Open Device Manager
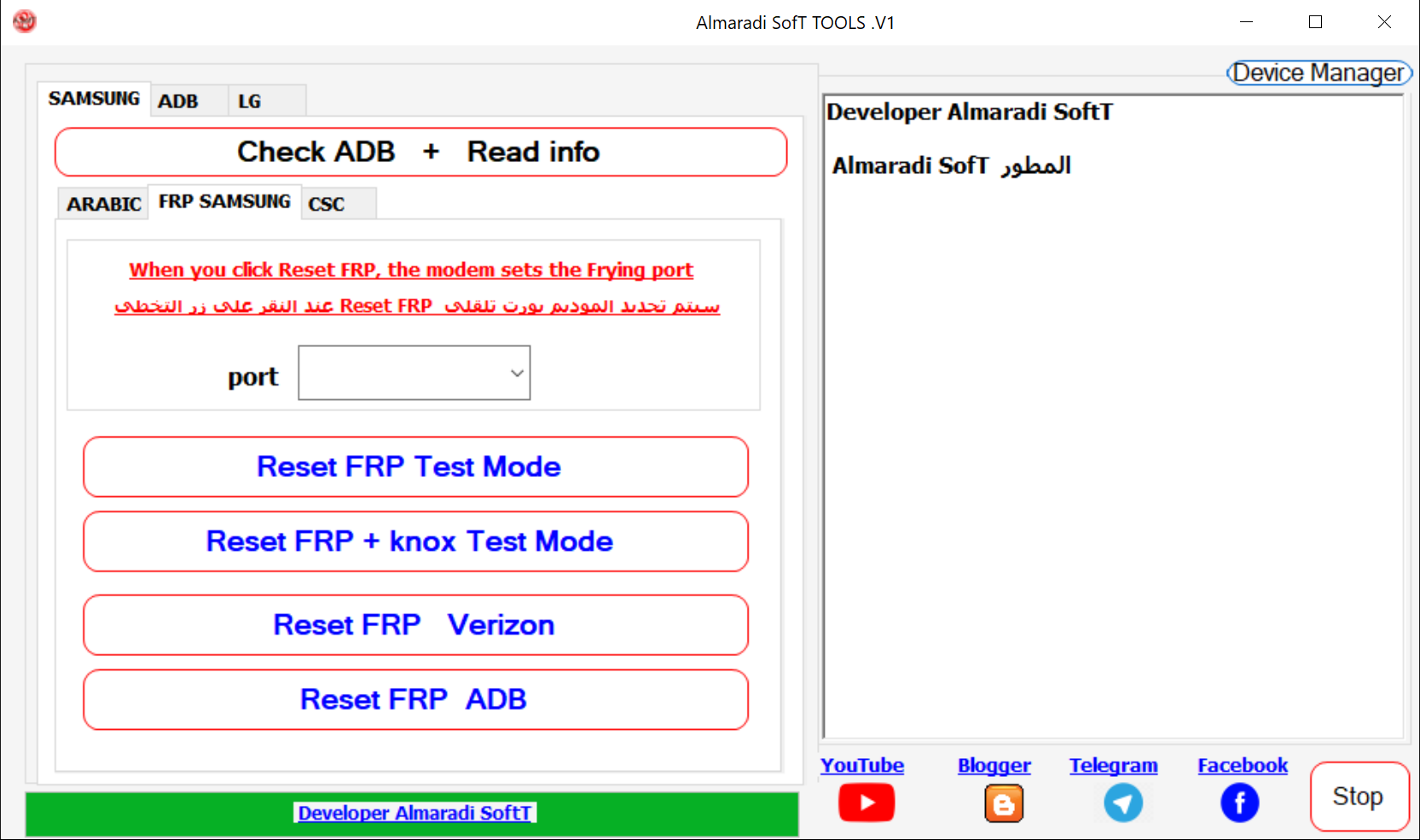1420x840 pixels. [x=1318, y=73]
